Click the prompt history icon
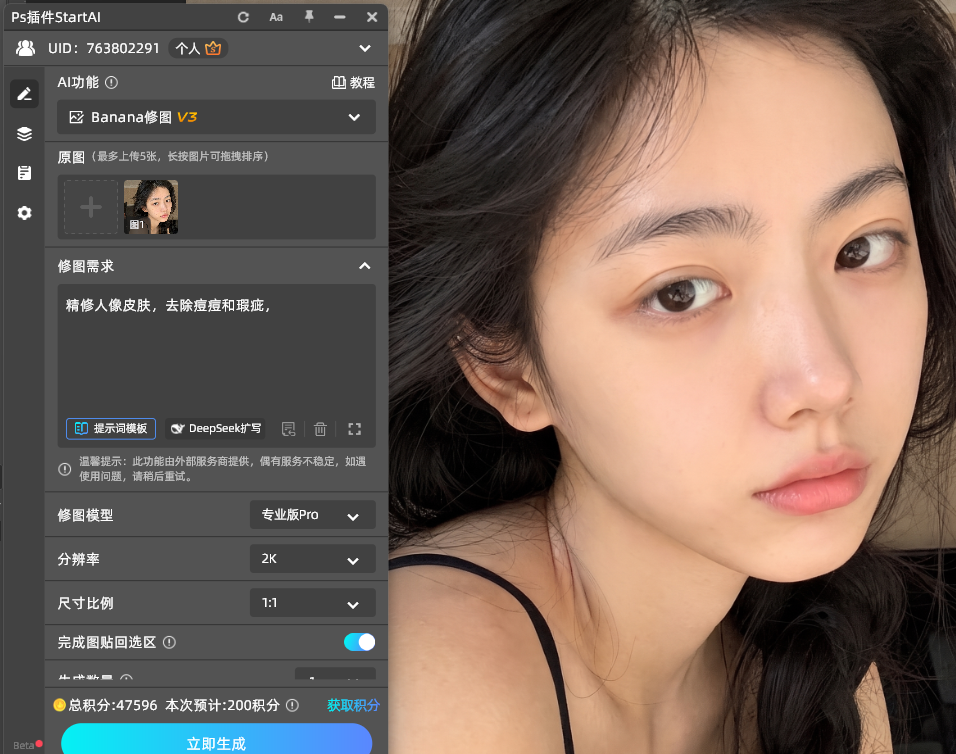Image resolution: width=956 pixels, height=754 pixels. [x=288, y=429]
